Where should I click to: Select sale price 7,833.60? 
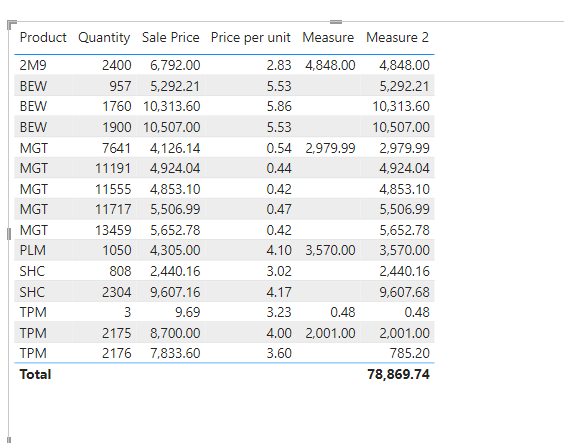175,353
